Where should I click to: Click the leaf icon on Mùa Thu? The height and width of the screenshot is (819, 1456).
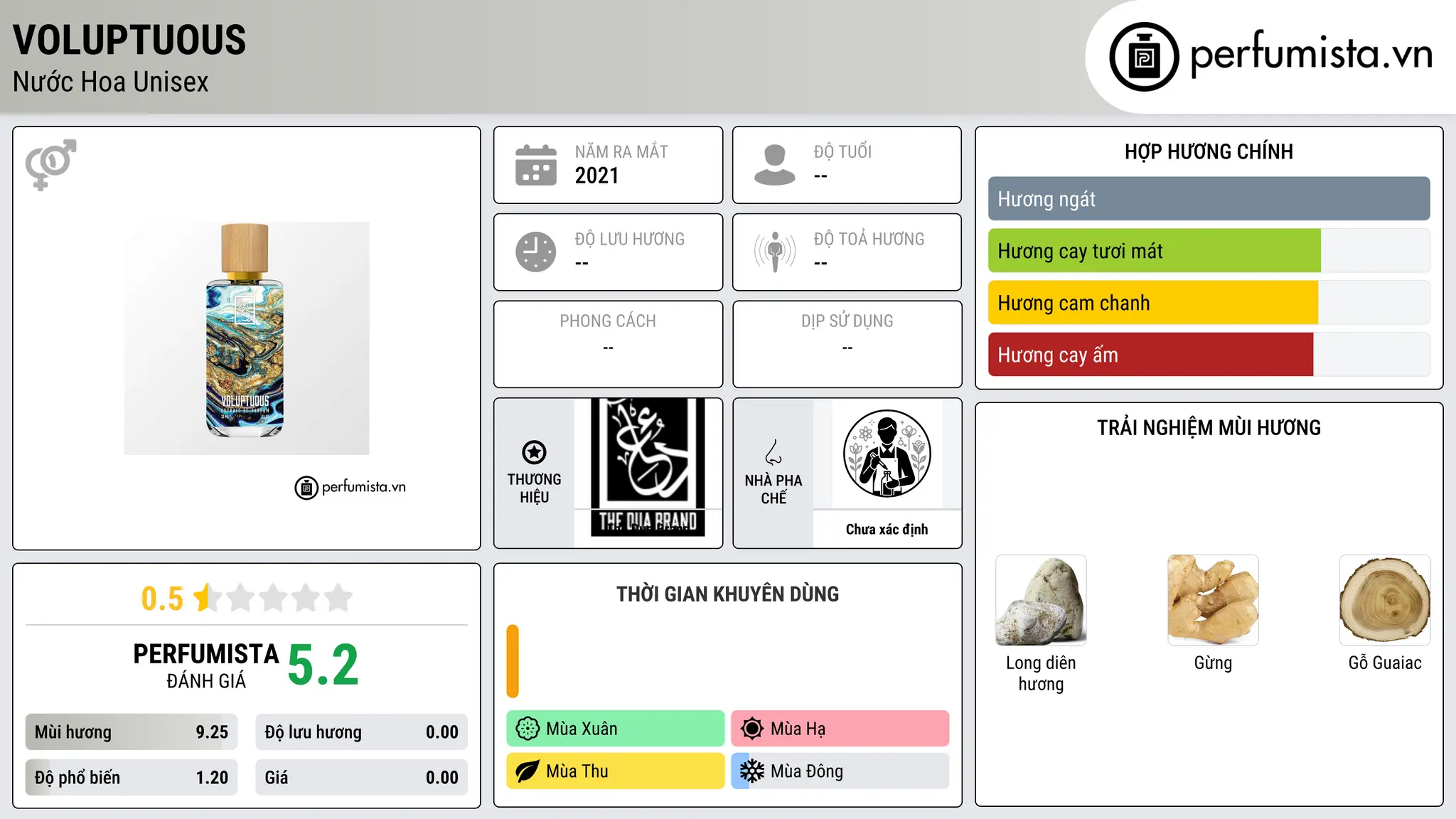[x=528, y=771]
